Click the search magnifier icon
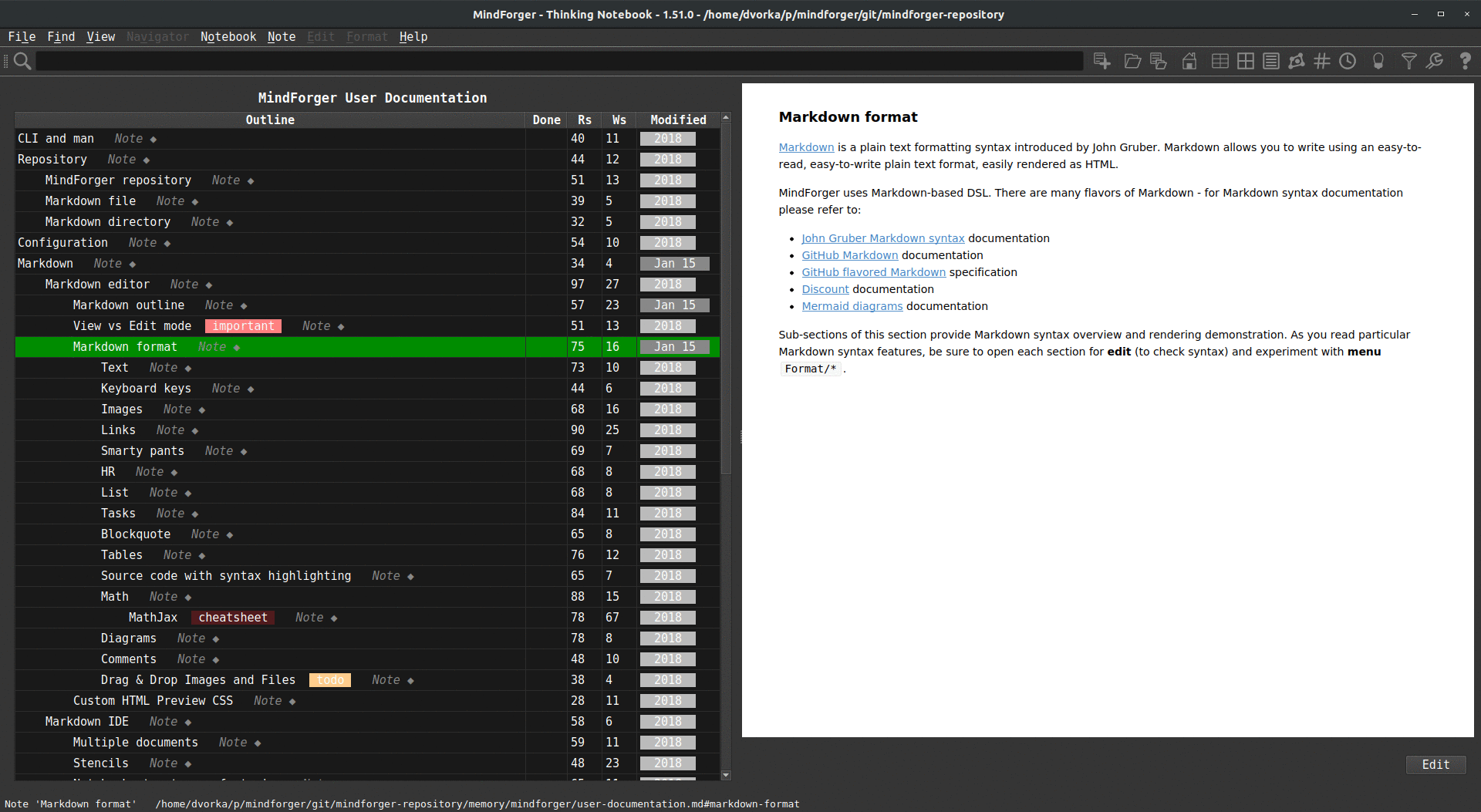1481x812 pixels. coord(22,61)
